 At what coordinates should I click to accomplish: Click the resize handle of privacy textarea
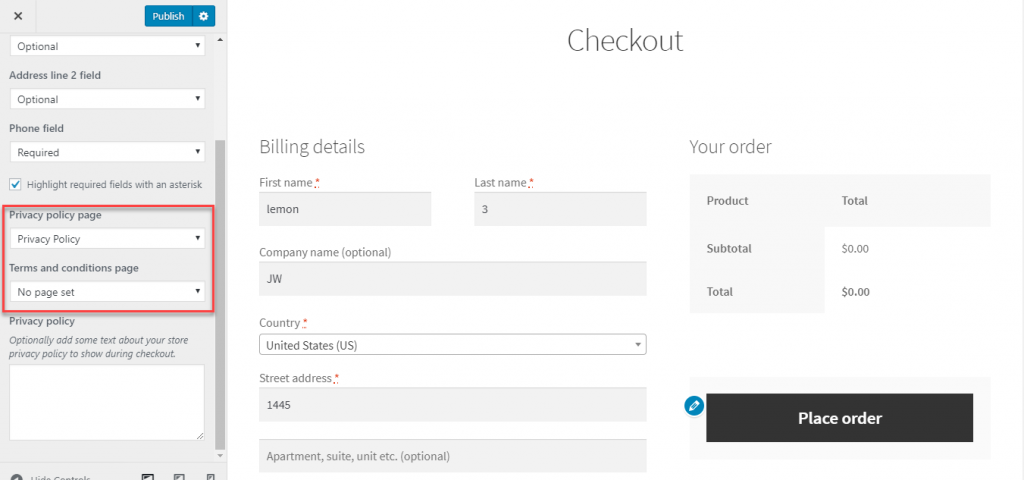pos(200,436)
